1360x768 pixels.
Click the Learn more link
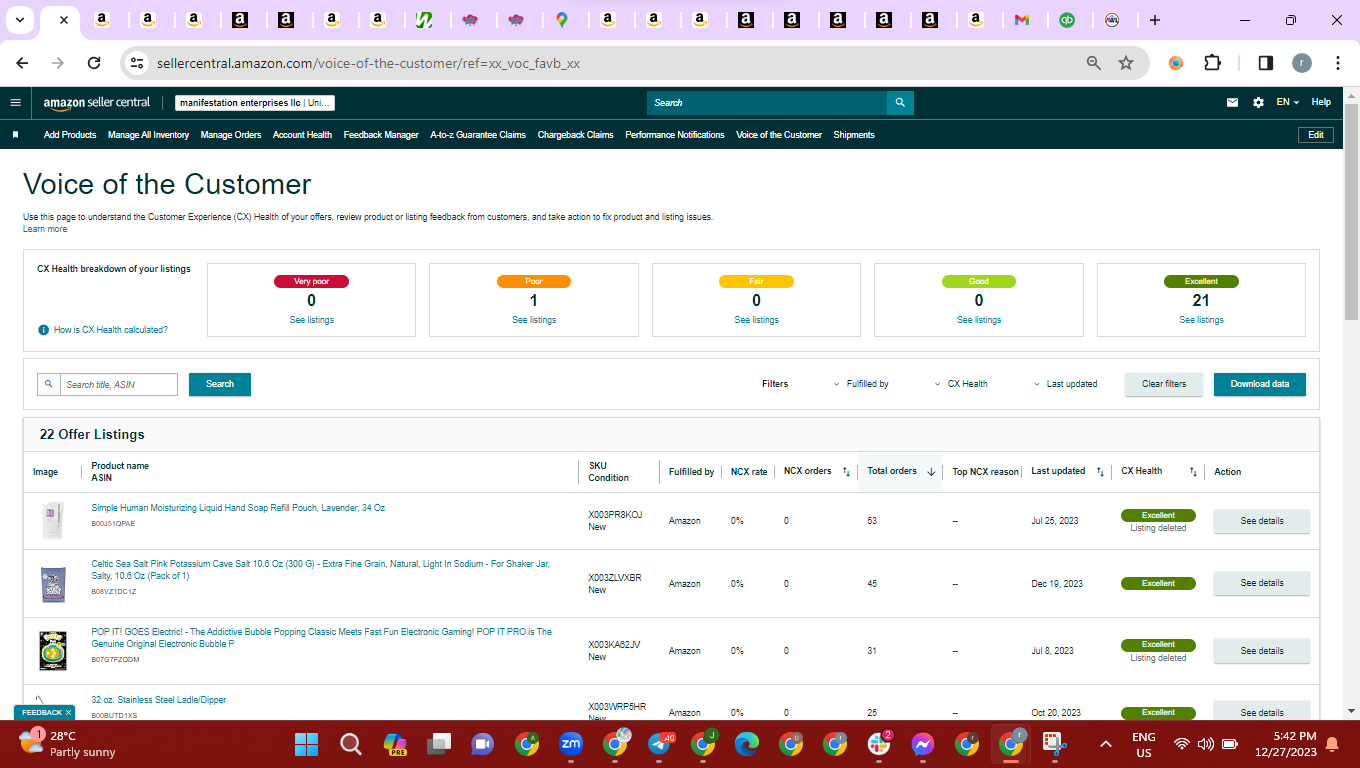tap(45, 229)
